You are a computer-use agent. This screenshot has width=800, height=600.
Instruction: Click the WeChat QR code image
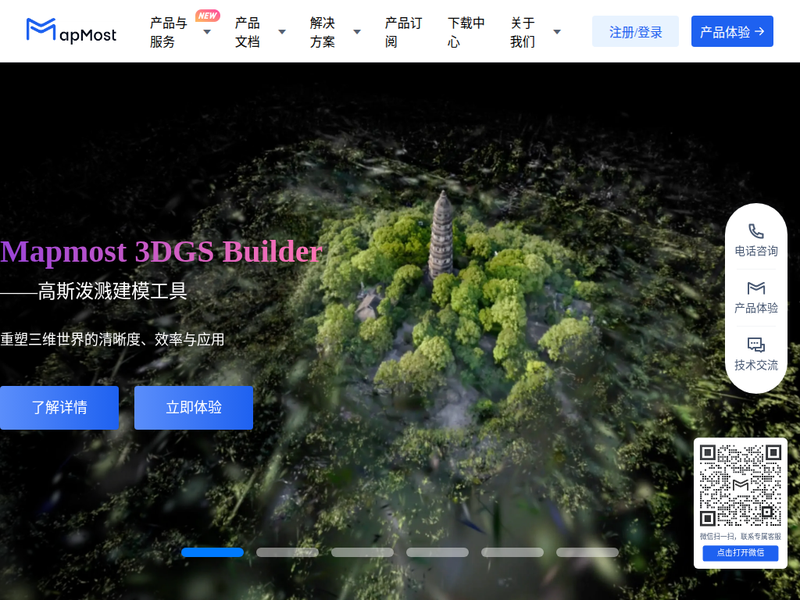pos(740,485)
